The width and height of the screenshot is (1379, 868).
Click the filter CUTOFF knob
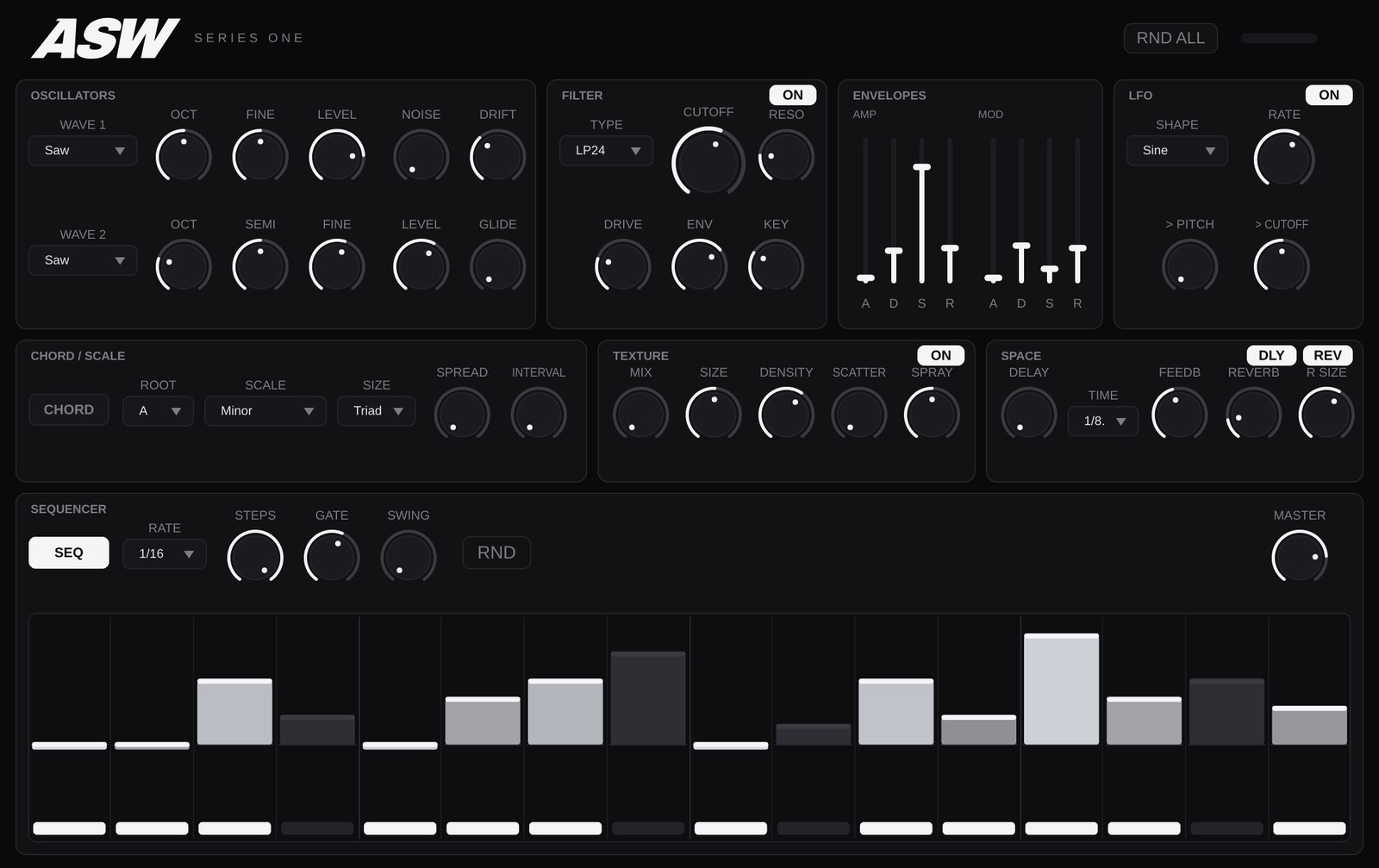[x=708, y=162]
